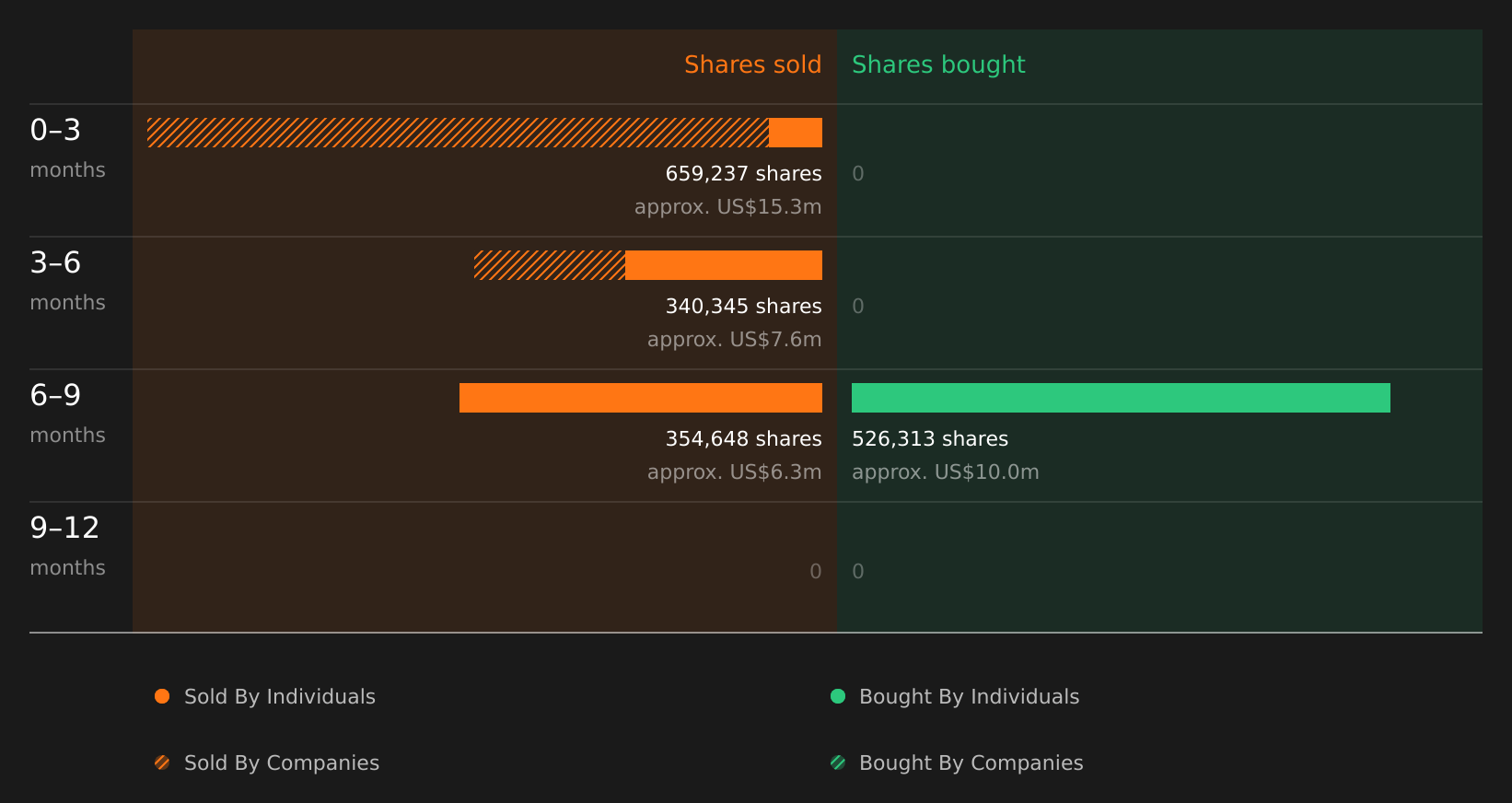Viewport: 1512px width, 803px height.
Task: Click the zero bought value in 0–3 months row
Action: pos(858,173)
